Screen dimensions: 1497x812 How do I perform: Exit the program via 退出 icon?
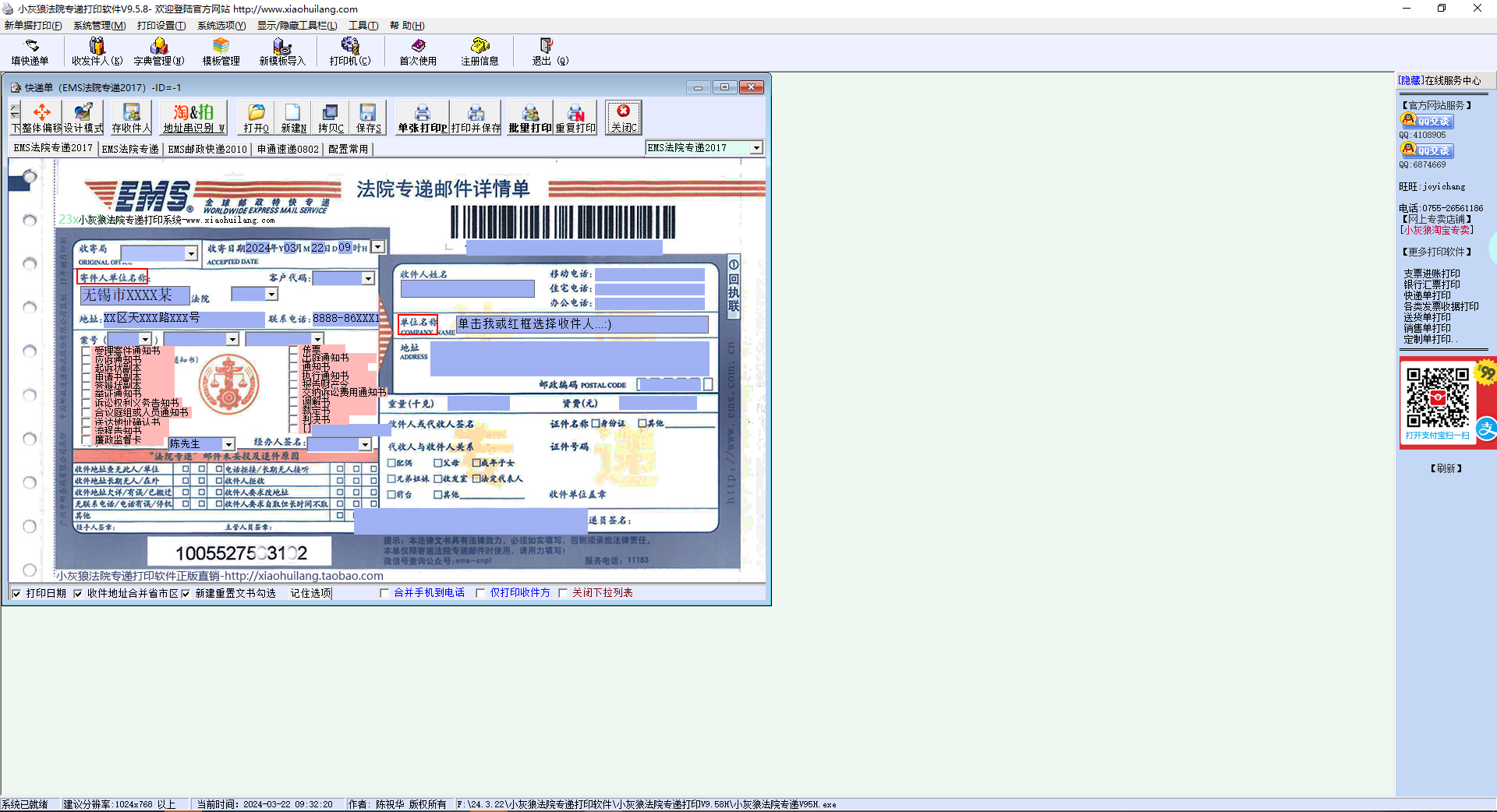tap(550, 51)
